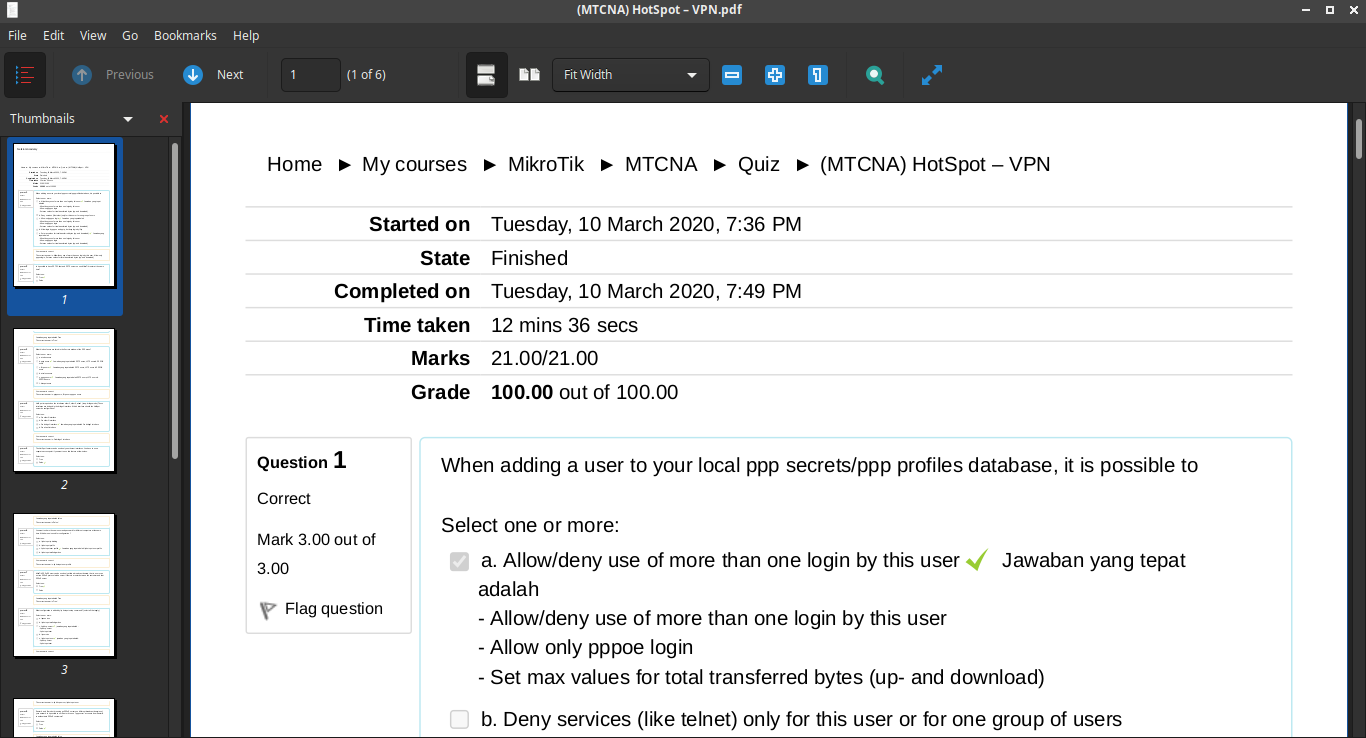The image size is (1366, 738).
Task: Select page 3 thumbnail
Action: (x=65, y=585)
